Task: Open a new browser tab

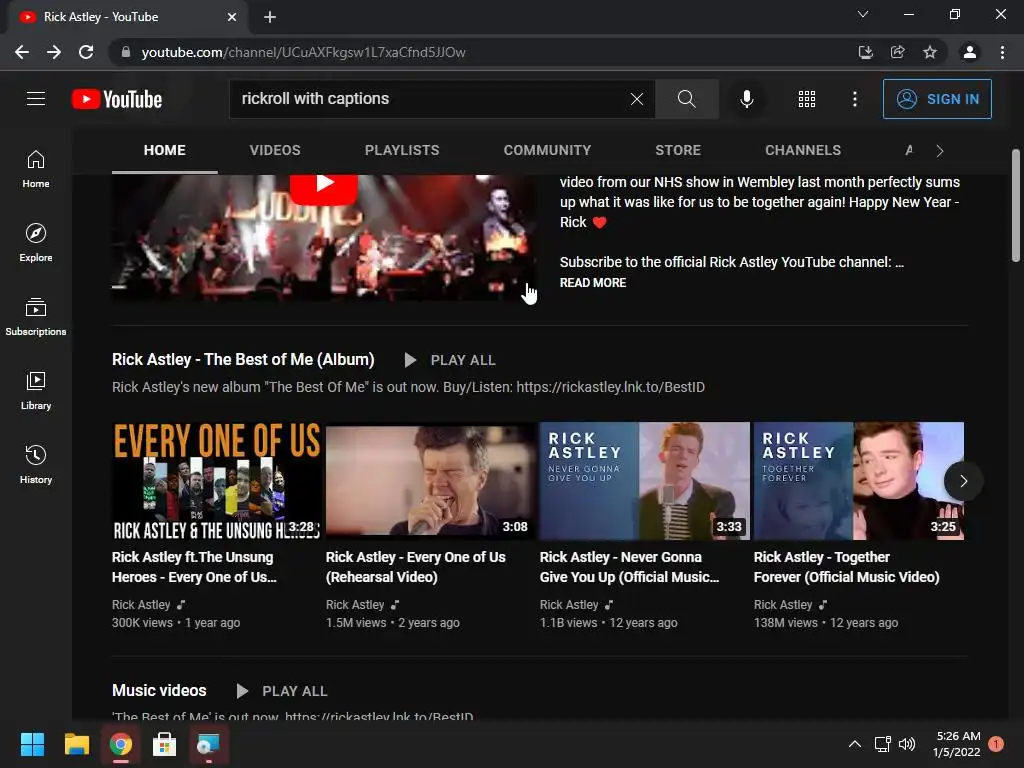Action: point(270,17)
